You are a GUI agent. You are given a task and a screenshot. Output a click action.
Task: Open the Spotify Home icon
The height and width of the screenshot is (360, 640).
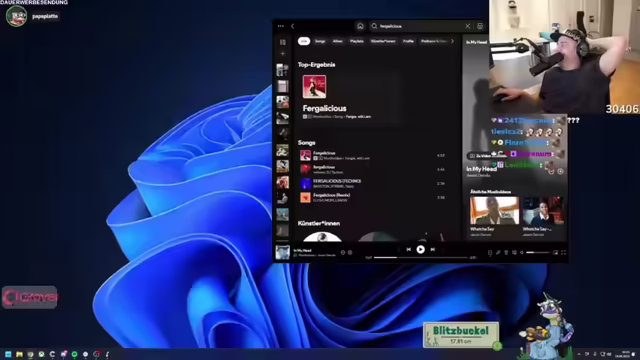pyautogui.click(x=360, y=26)
